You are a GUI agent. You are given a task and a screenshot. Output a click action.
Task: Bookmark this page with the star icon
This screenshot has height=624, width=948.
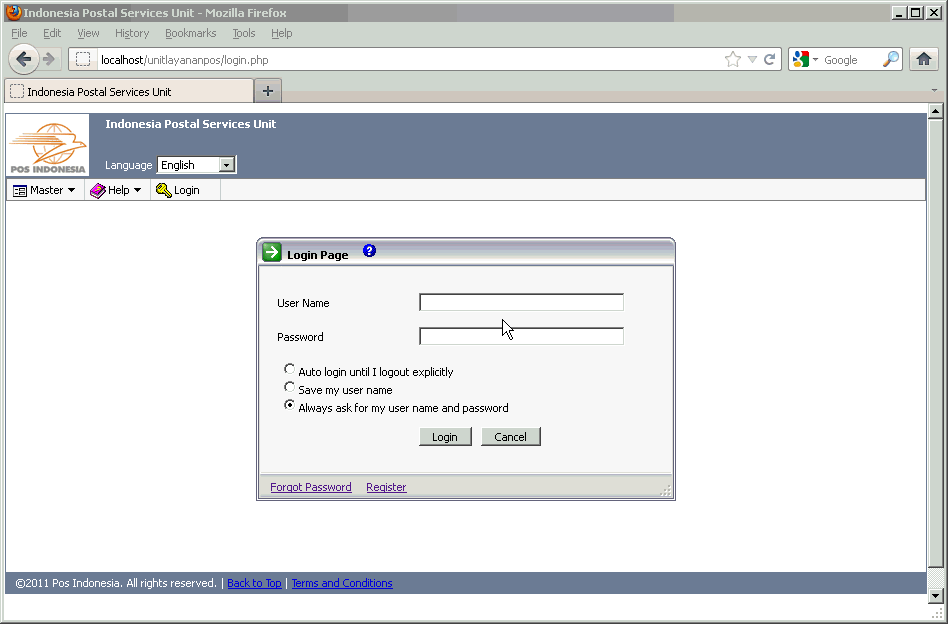point(733,60)
